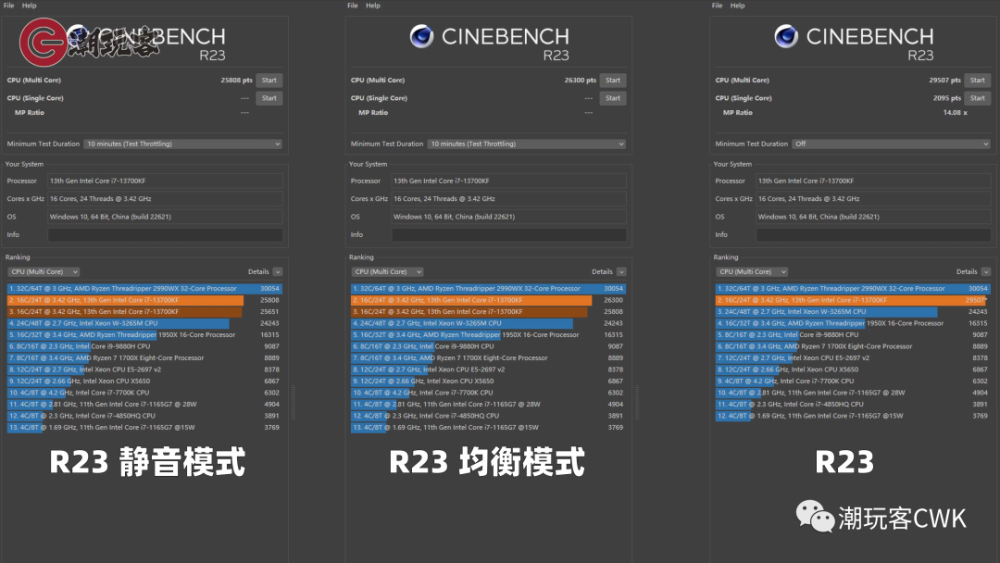Start CPU Multi Core test in middle window
This screenshot has width=1000, height=563.
pos(613,80)
